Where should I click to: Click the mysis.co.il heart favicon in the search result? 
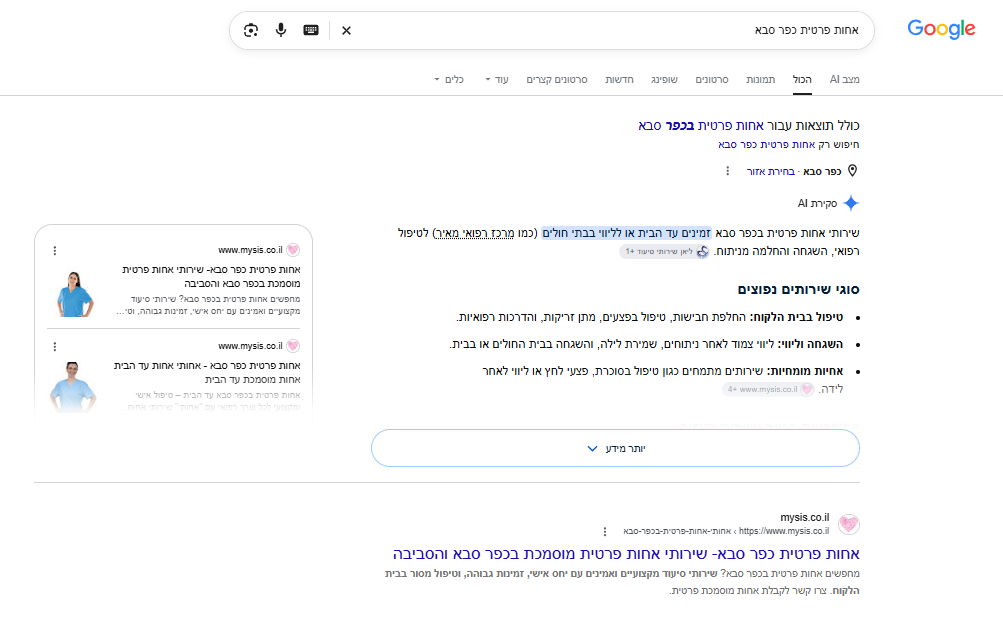point(849,524)
